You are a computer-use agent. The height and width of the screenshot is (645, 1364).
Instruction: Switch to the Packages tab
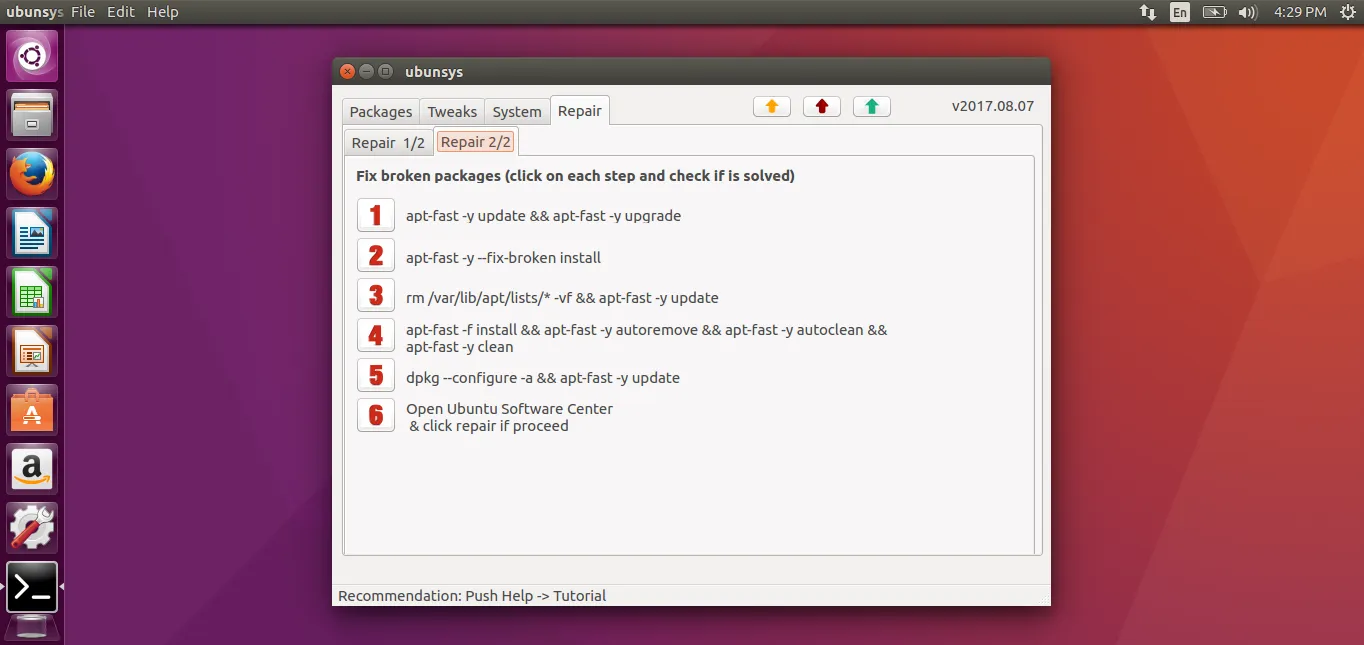point(380,112)
